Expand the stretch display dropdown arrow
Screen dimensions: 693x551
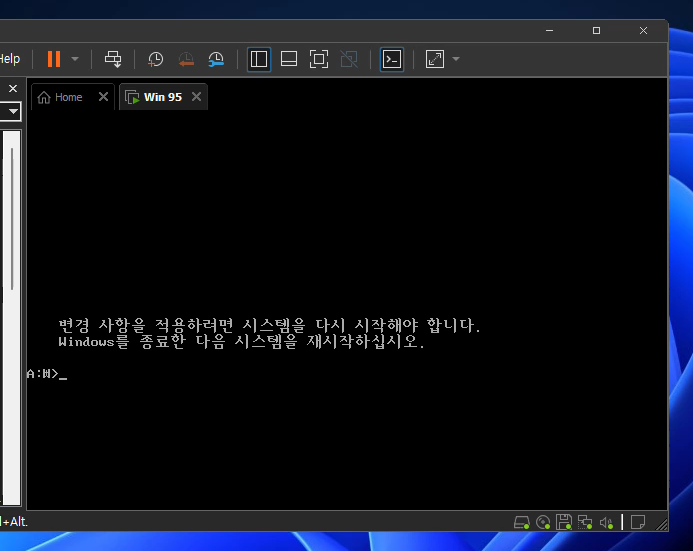[456, 59]
